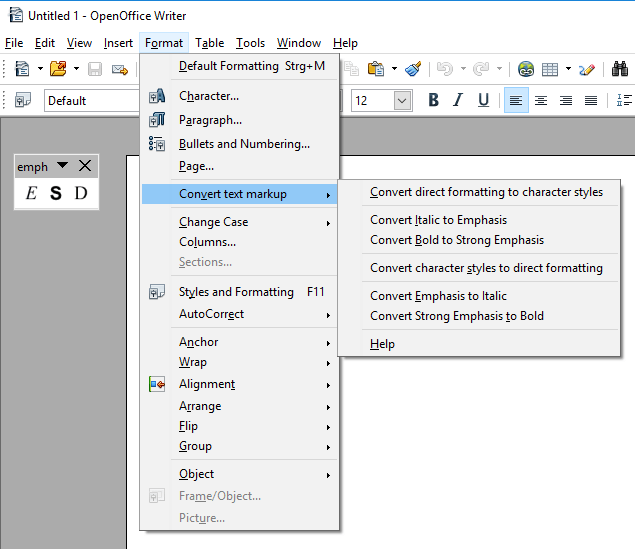
Task: Open the Help menu in the menu bar
Action: pyautogui.click(x=345, y=43)
